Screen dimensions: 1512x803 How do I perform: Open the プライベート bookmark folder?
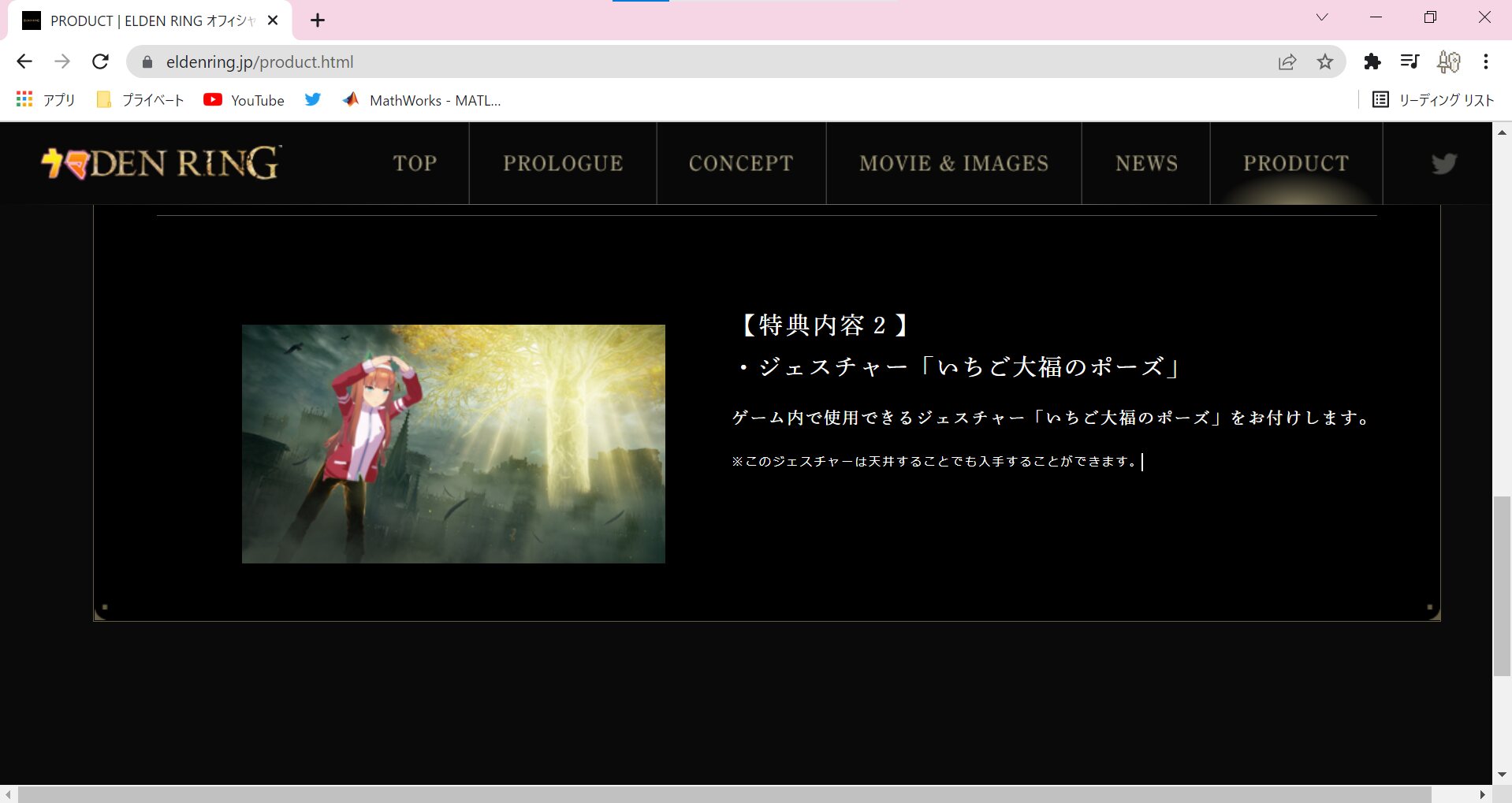click(140, 100)
